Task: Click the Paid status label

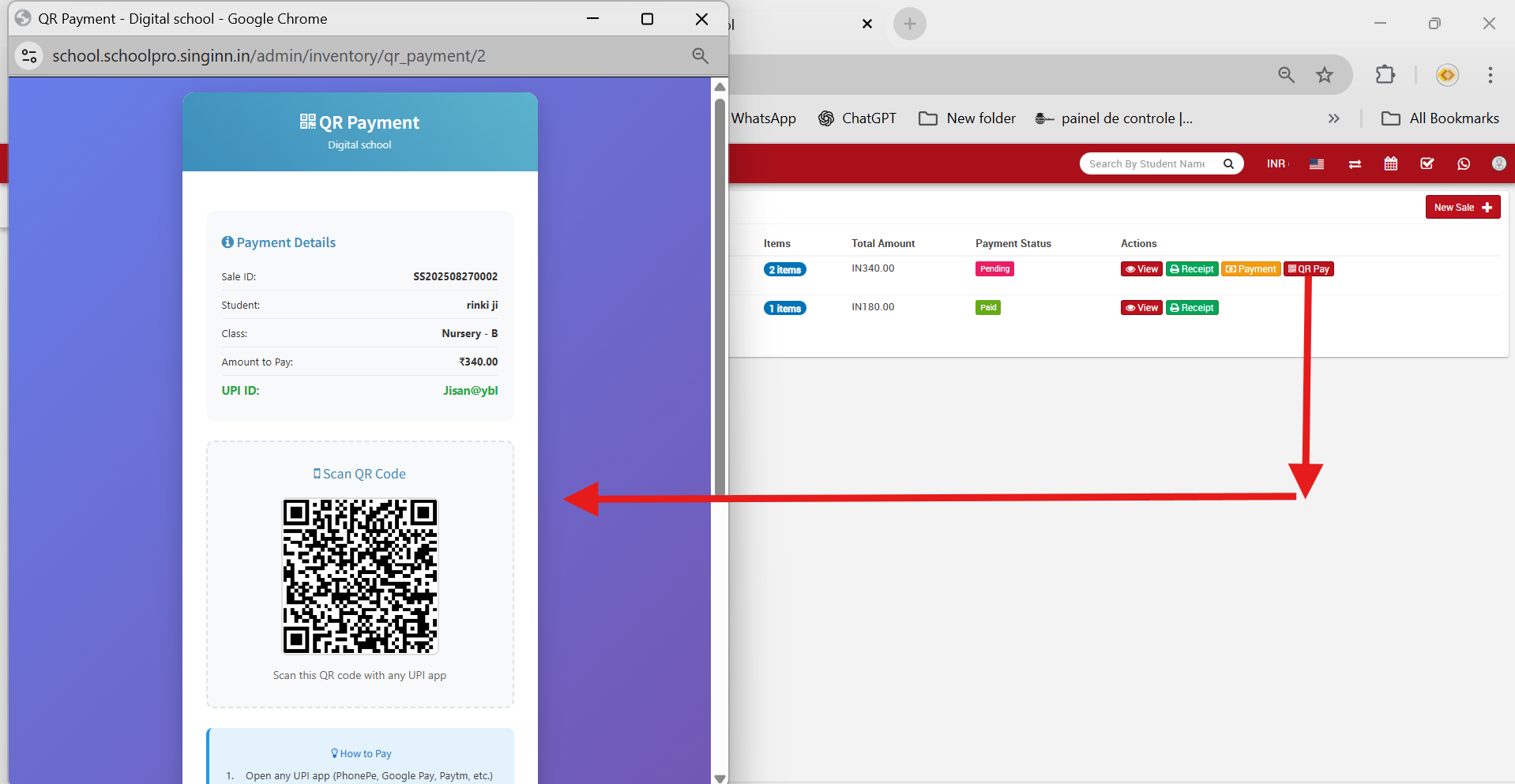Action: coord(988,307)
